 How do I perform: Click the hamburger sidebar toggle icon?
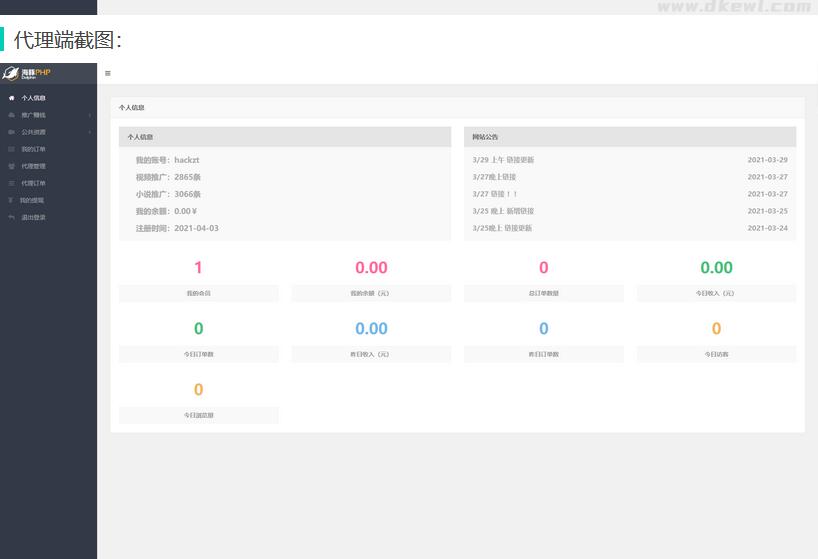click(x=108, y=73)
